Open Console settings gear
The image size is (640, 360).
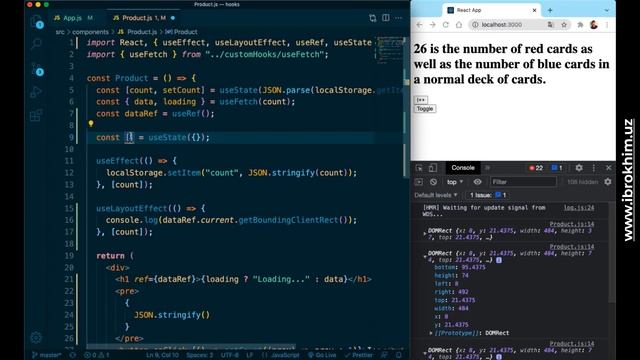608,182
